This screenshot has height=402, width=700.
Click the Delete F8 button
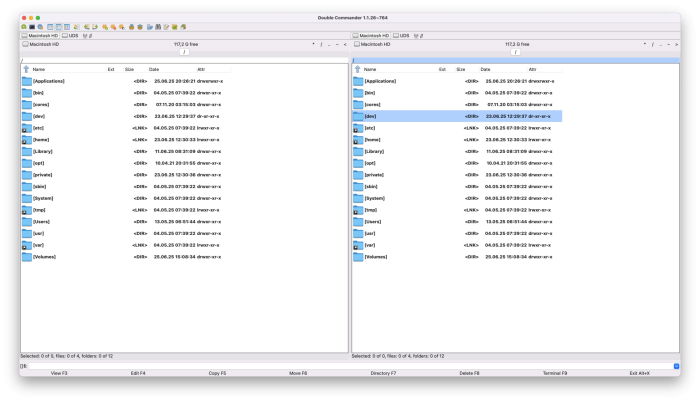pyautogui.click(x=469, y=373)
